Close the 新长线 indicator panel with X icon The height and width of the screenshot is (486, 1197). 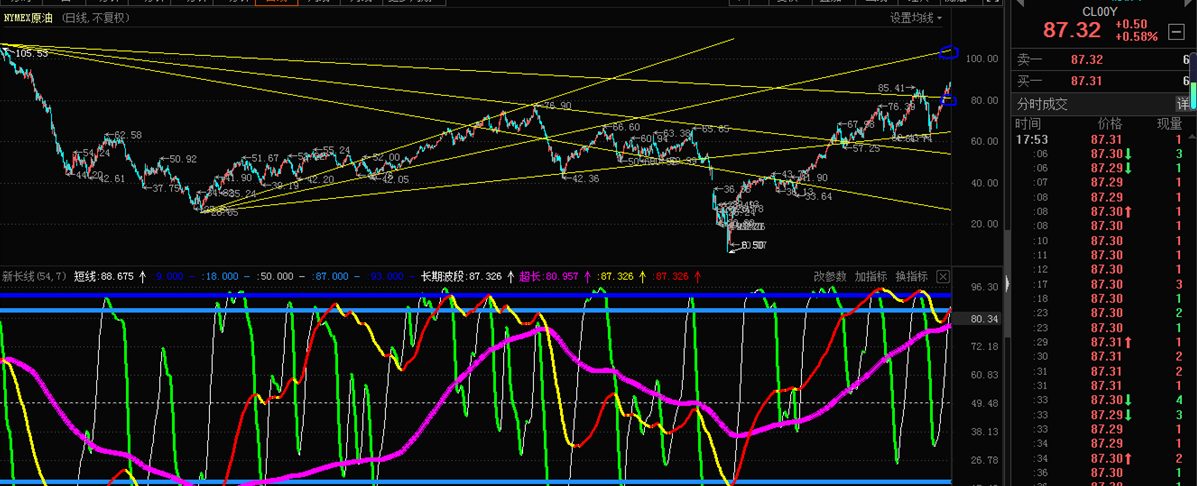pyautogui.click(x=944, y=276)
